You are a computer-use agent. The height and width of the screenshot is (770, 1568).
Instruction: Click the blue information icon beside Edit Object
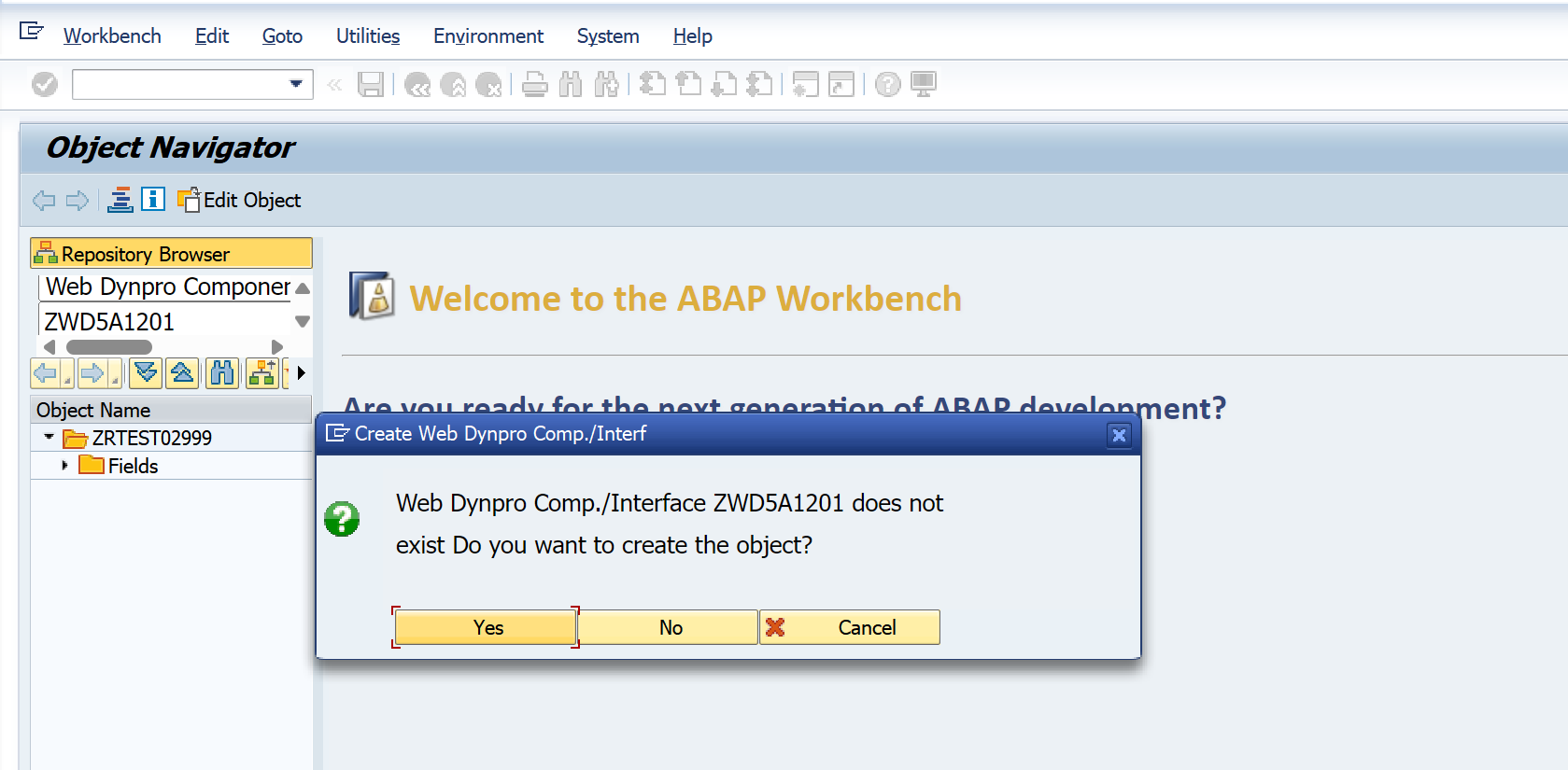pos(153,199)
